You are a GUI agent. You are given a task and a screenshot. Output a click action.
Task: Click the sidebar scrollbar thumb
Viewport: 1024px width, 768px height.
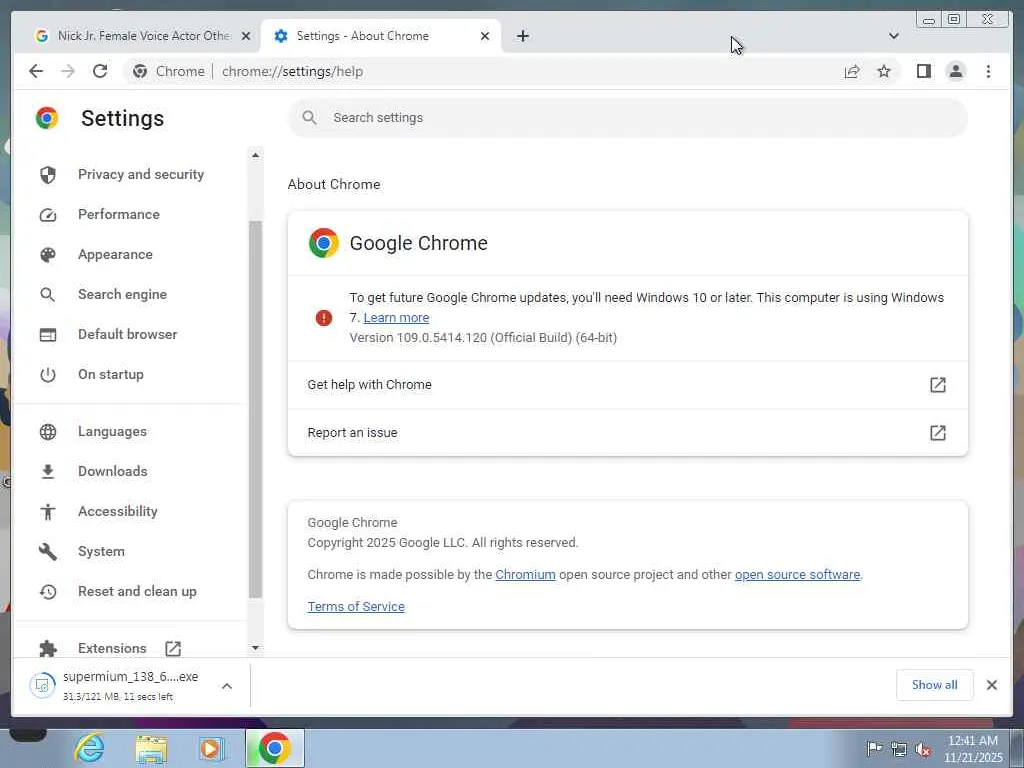(x=255, y=409)
